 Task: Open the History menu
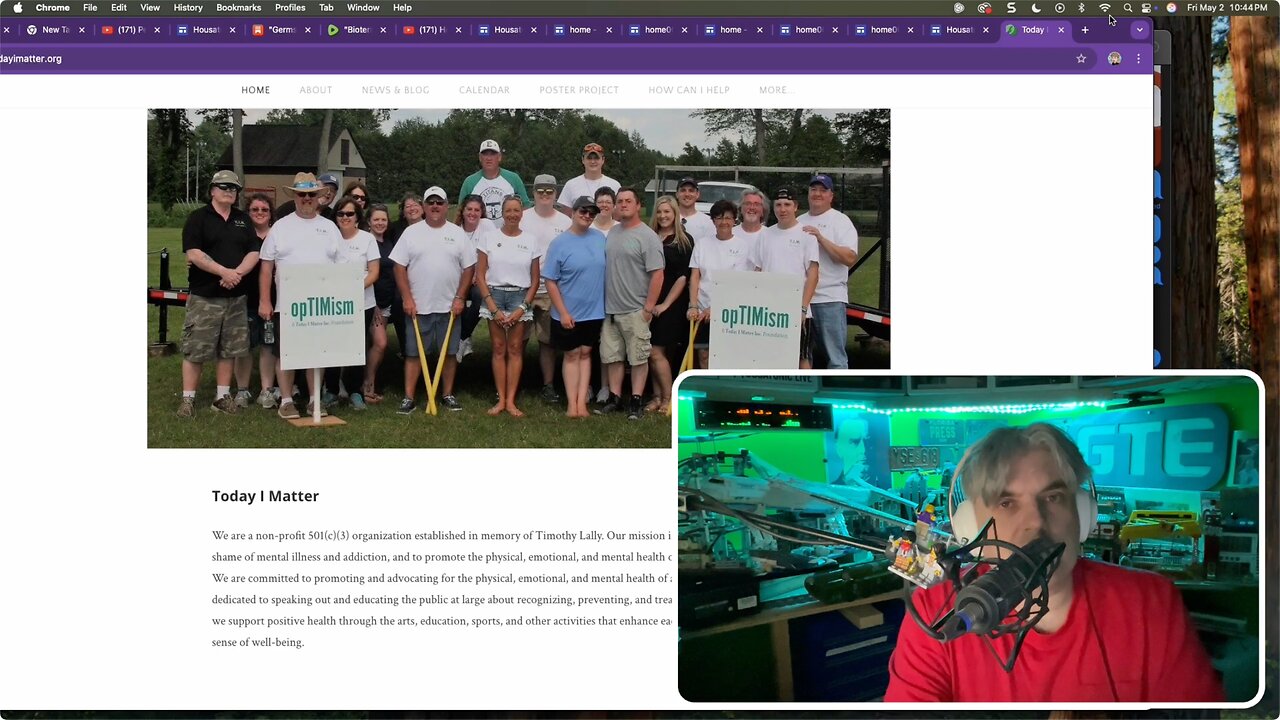pos(188,7)
